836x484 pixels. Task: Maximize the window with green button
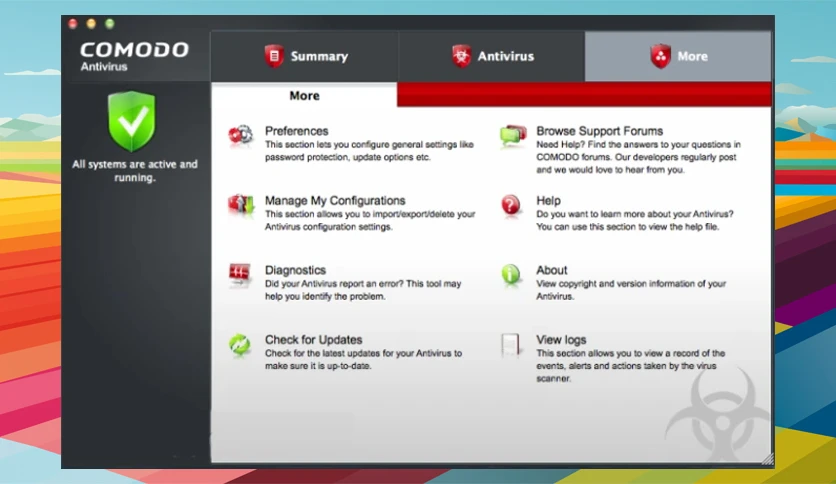tap(109, 23)
